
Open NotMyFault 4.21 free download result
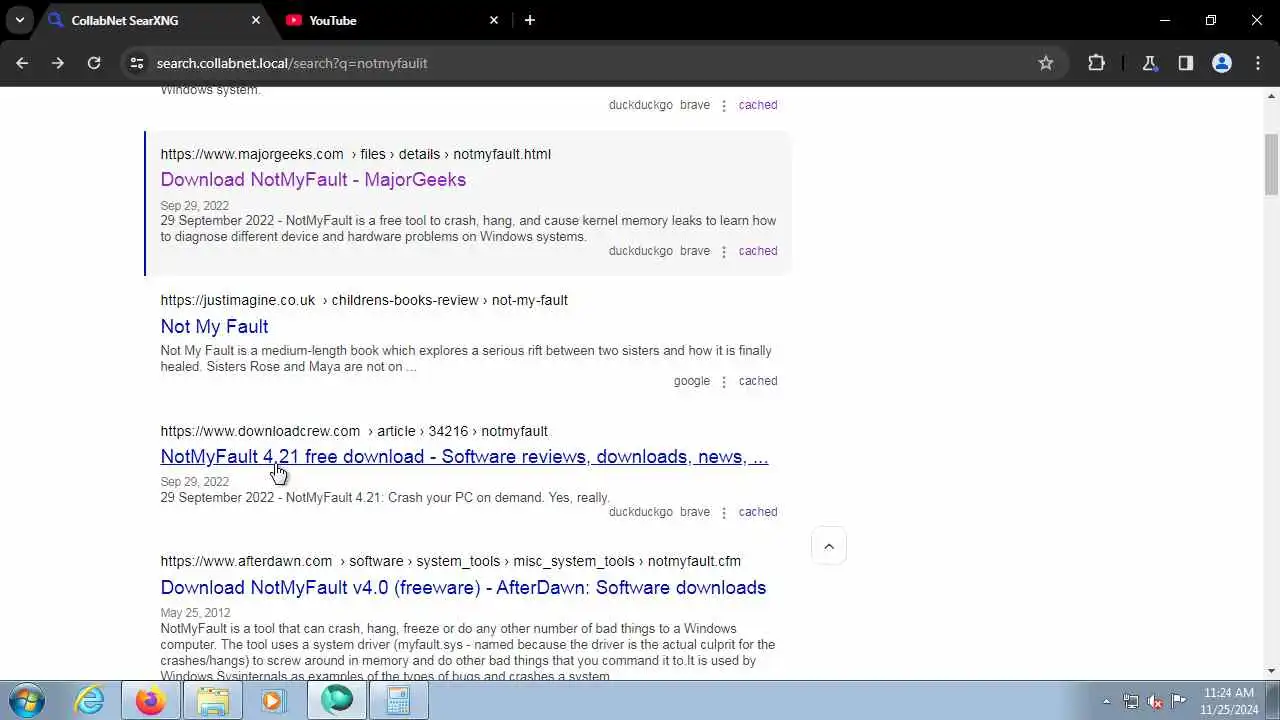[x=464, y=457]
